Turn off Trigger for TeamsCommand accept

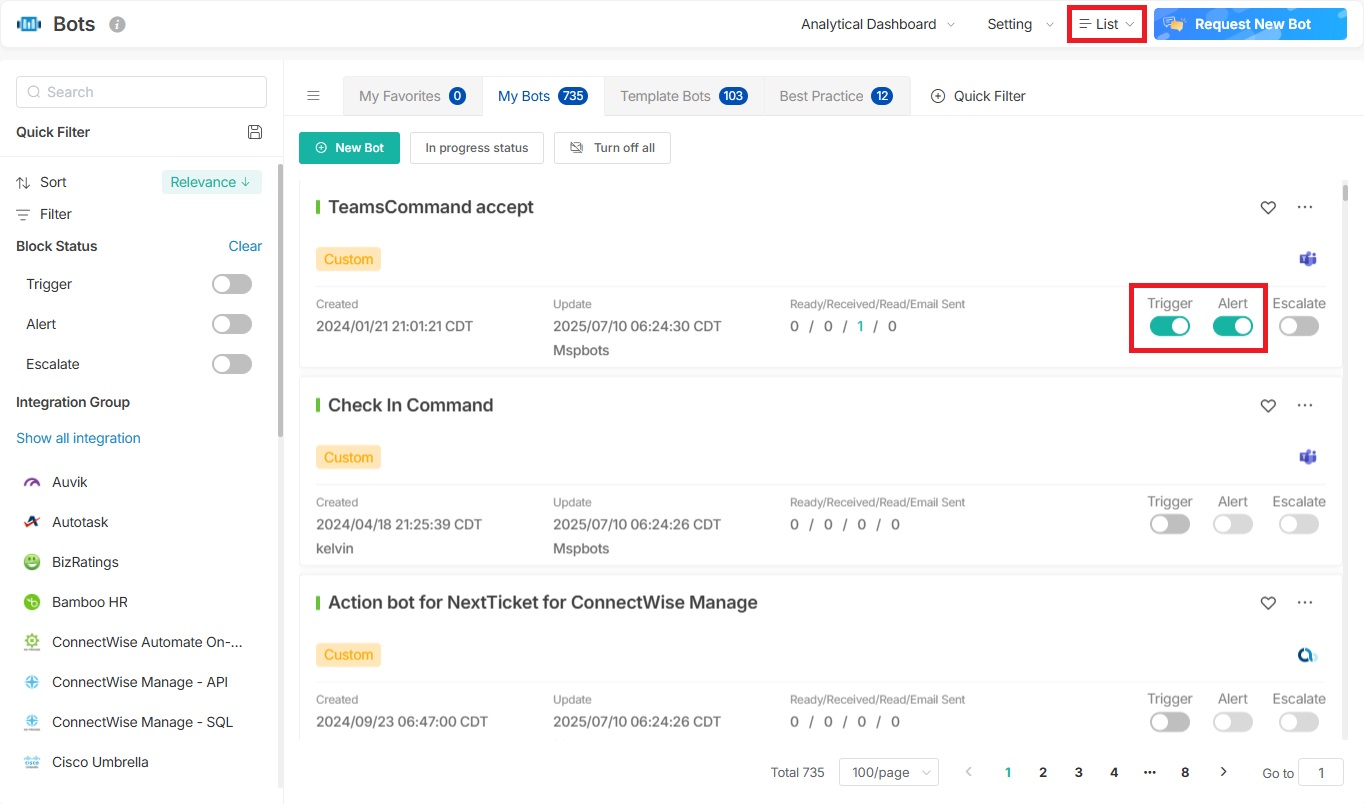tap(1170, 326)
